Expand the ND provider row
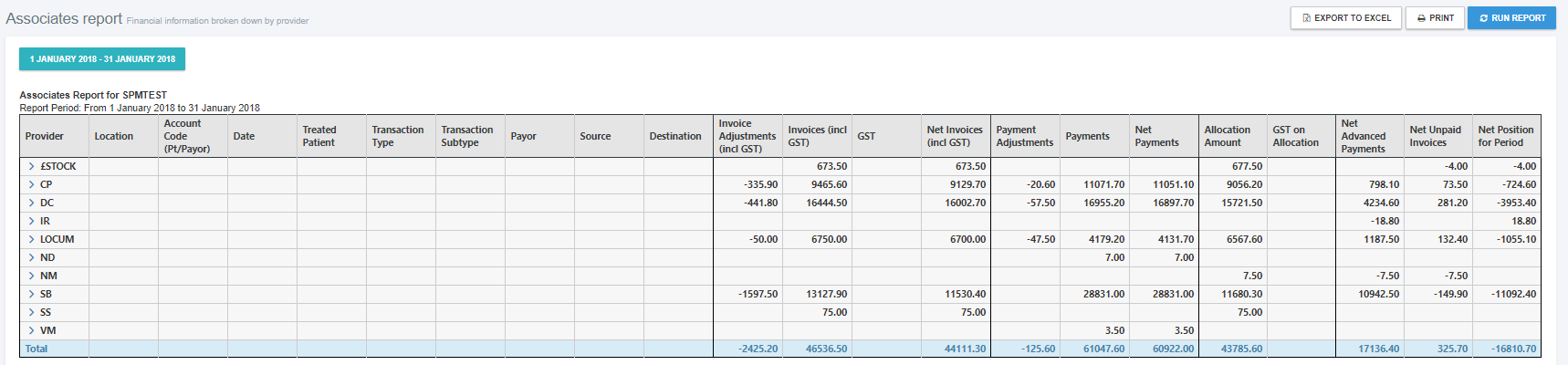The width and height of the screenshot is (1568, 365). [31, 258]
